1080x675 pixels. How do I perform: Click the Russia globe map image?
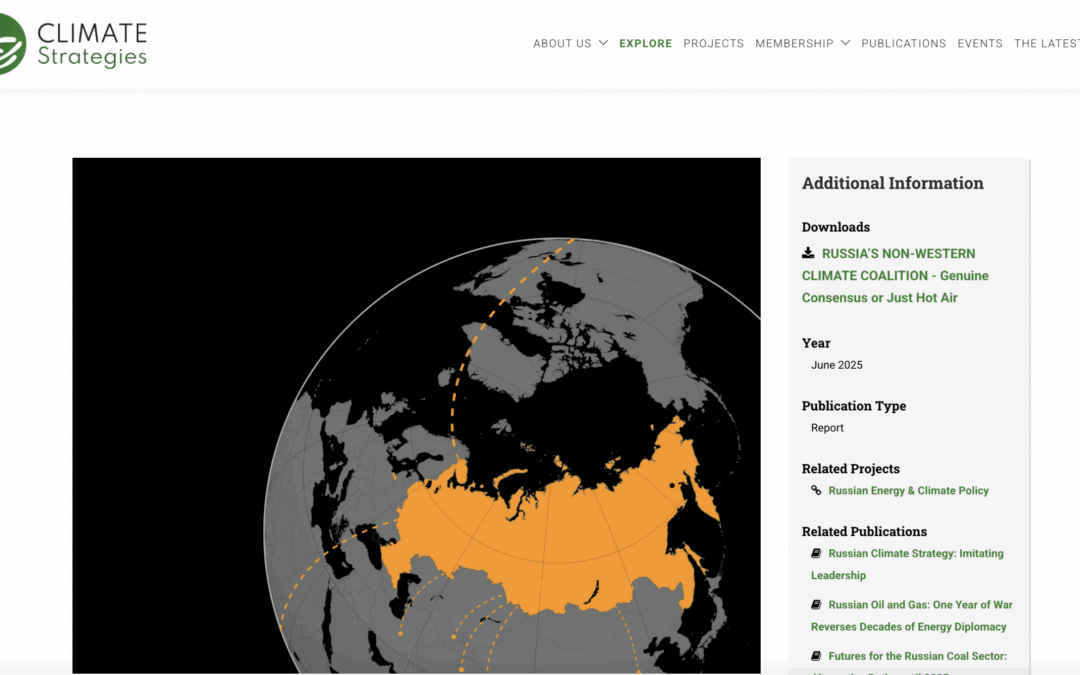pyautogui.click(x=416, y=415)
